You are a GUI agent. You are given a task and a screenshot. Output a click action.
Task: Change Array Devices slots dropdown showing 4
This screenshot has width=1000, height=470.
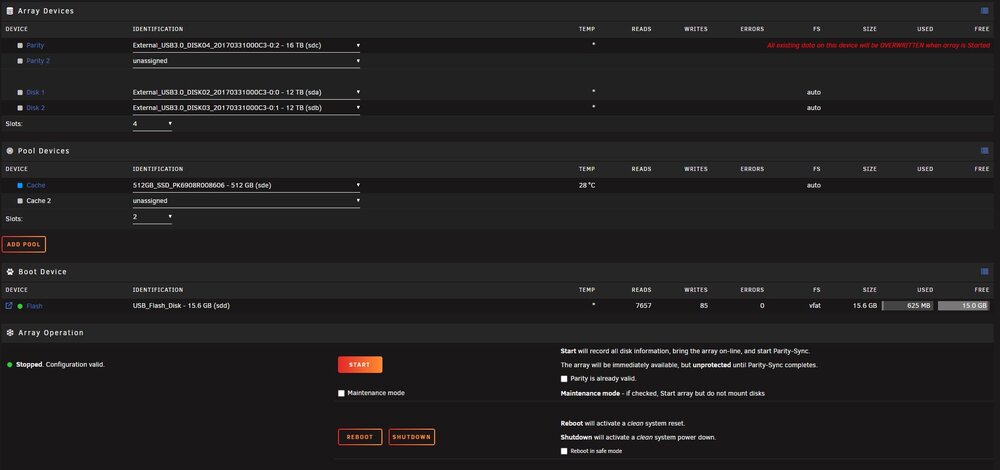click(x=152, y=124)
